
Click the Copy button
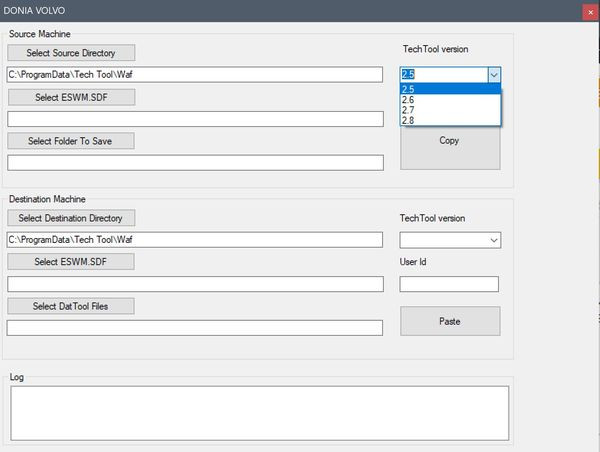click(449, 141)
